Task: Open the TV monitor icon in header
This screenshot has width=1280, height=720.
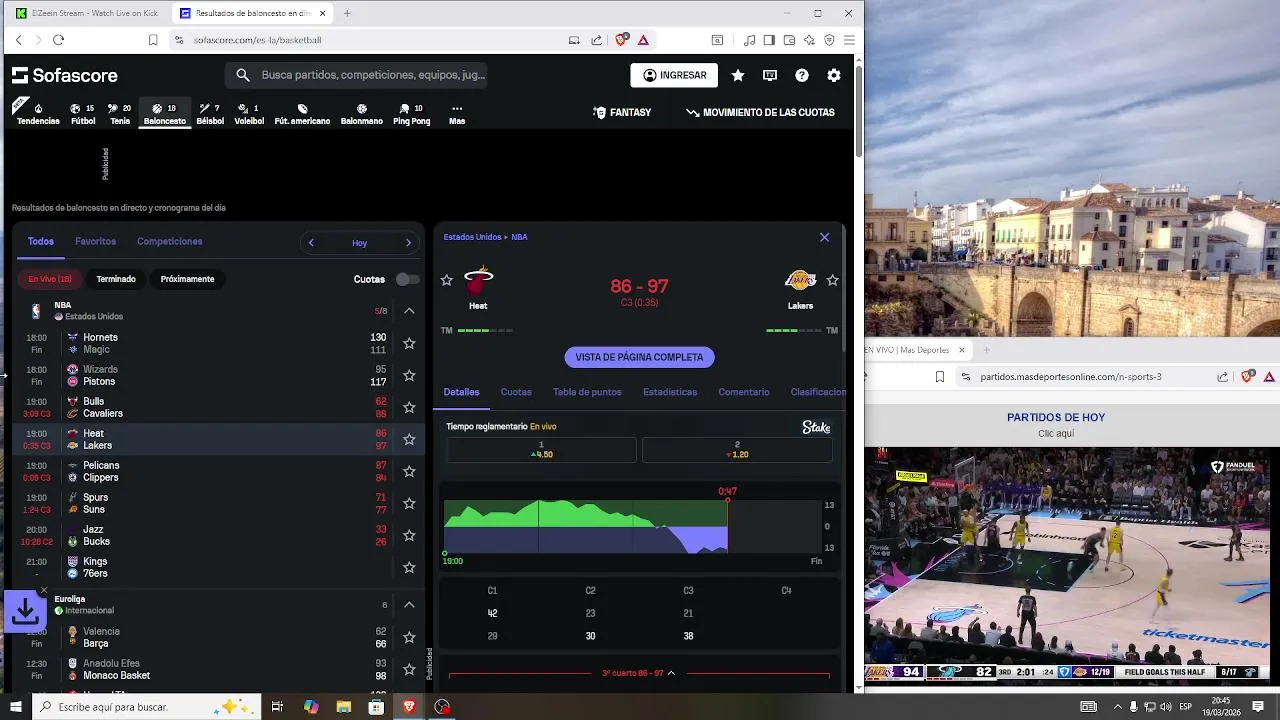Action: coord(770,75)
